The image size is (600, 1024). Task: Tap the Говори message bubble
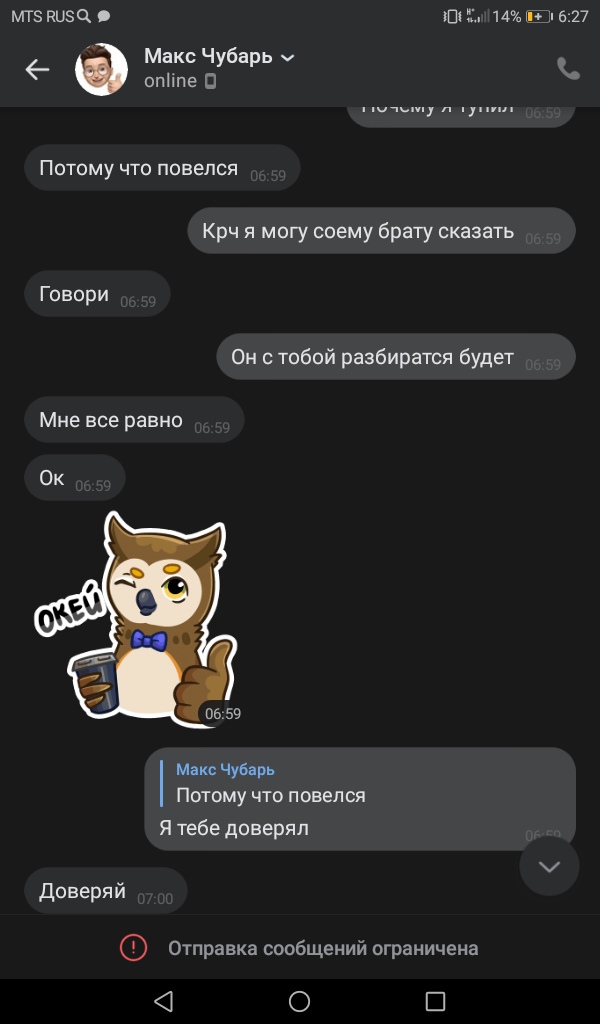pyautogui.click(x=97, y=294)
